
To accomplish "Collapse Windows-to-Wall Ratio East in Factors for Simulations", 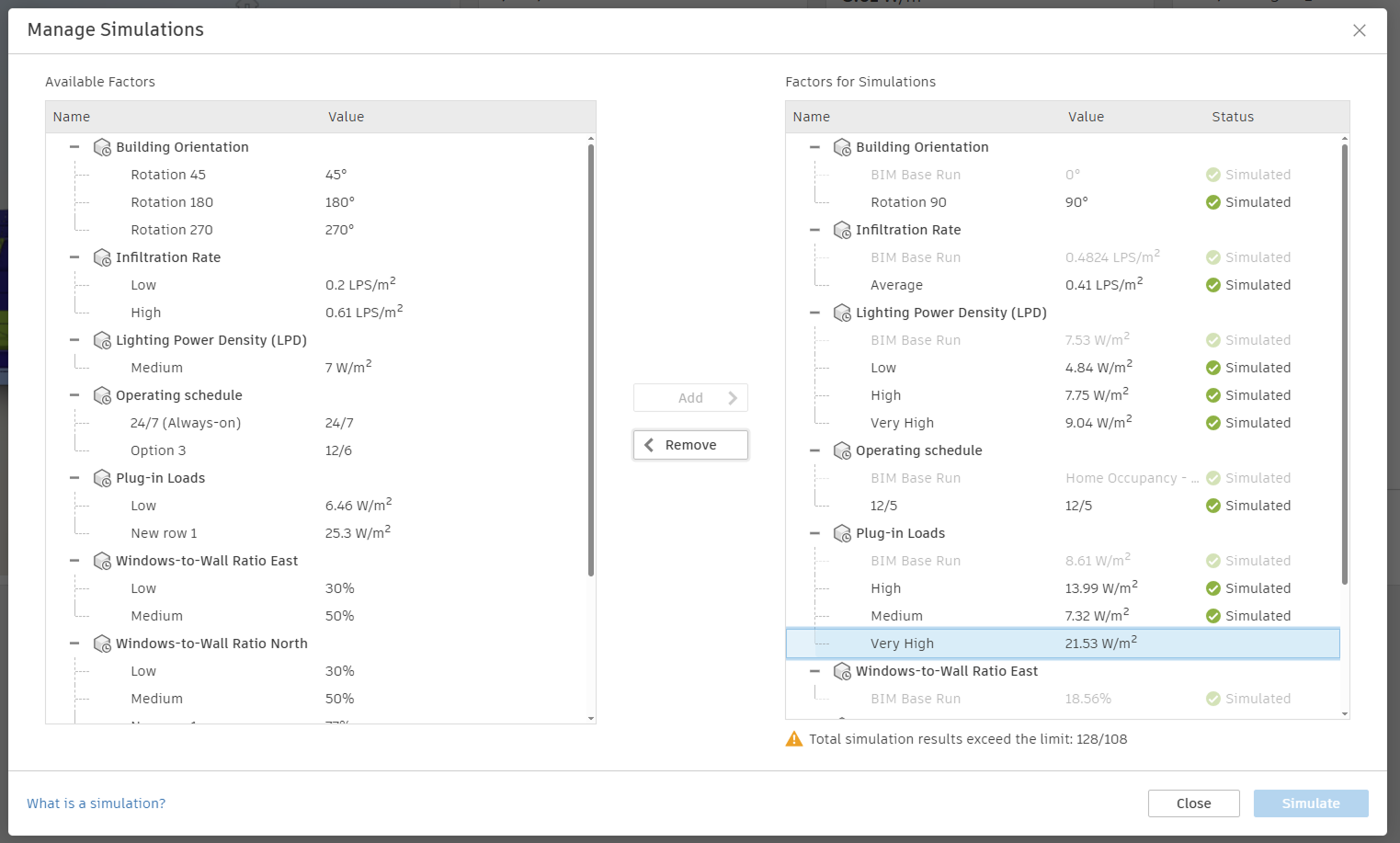I will click(814, 671).
